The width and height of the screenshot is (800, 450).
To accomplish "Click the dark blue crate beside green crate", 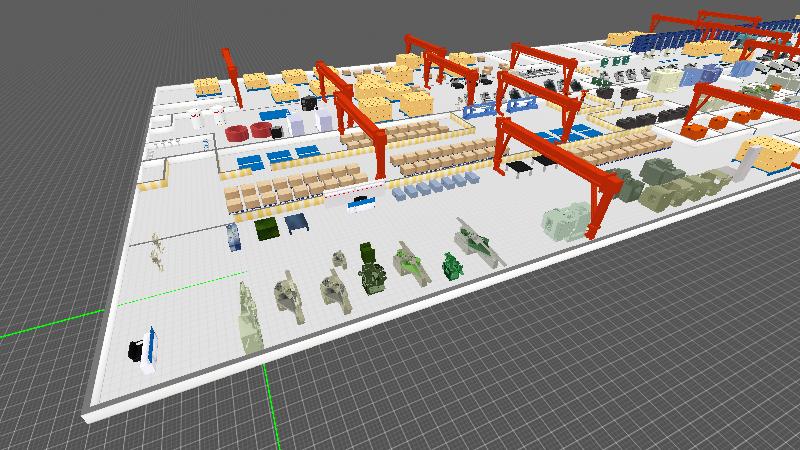I will click(296, 223).
